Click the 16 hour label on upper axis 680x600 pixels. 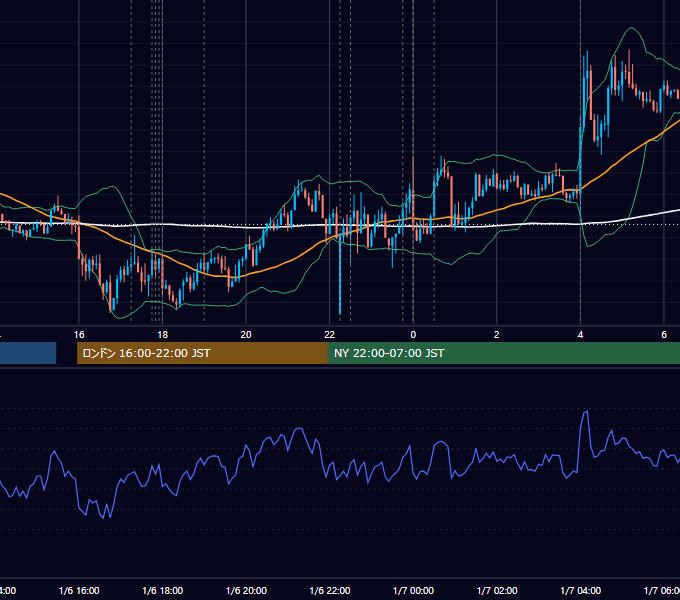tap(79, 335)
